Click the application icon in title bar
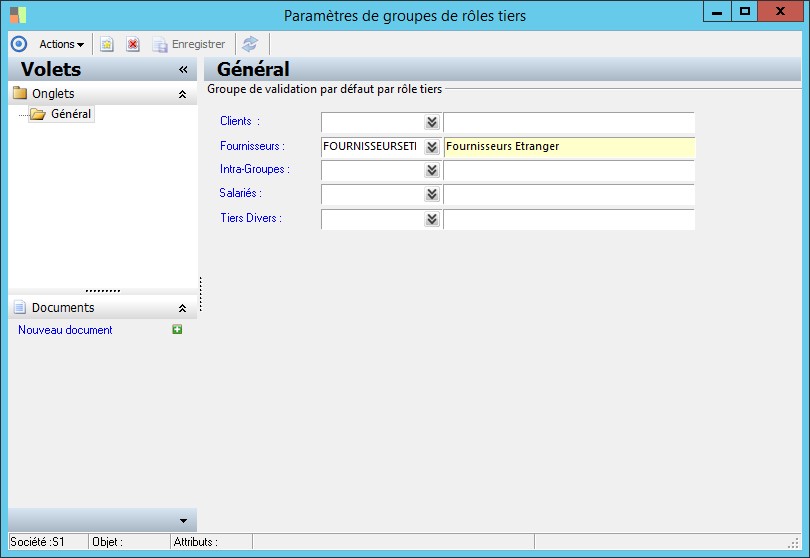This screenshot has width=810, height=558. tap(18, 15)
